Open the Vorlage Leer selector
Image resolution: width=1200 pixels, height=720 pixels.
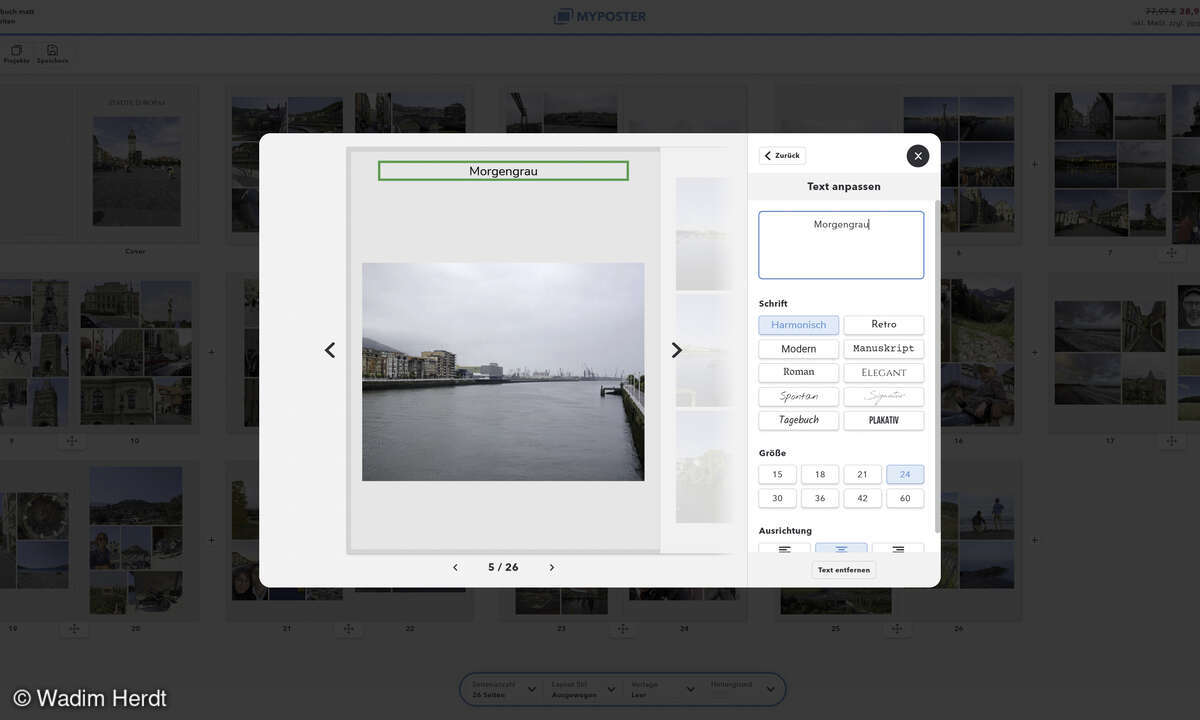click(660, 689)
